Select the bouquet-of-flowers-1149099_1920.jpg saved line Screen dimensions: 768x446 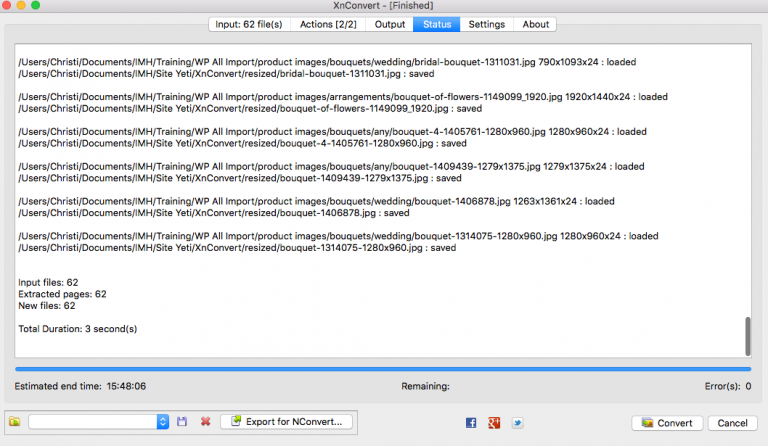250,109
